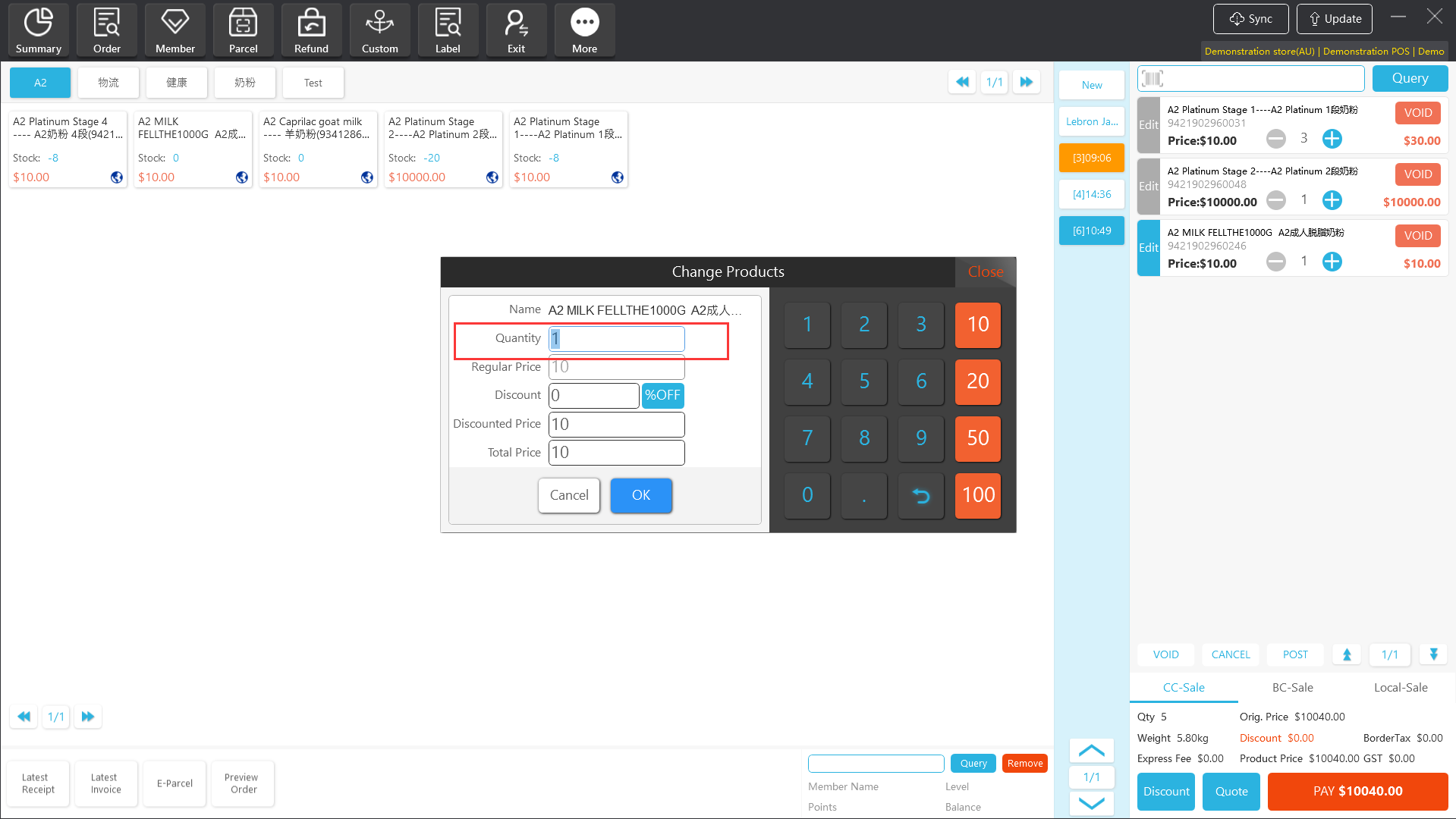Void the A2 MILK FELLTHE1000G item
Screen dimensions: 1456x819
point(1417,236)
